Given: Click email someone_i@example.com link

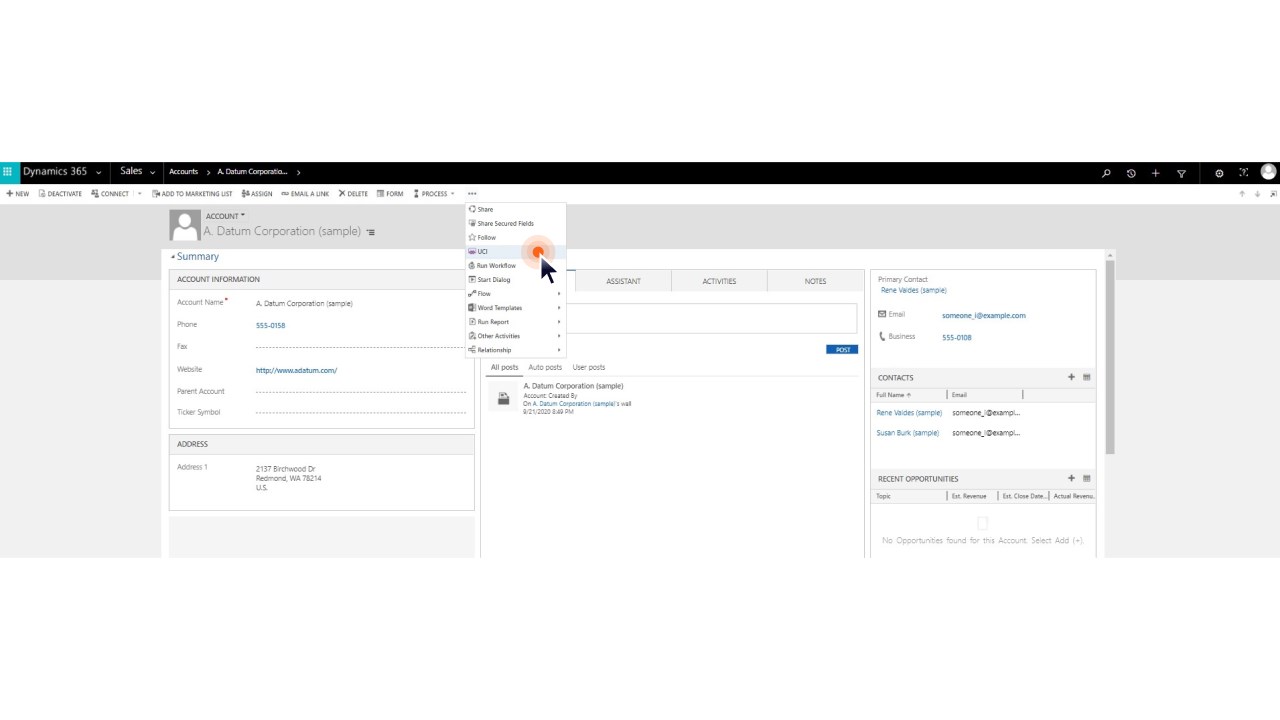Looking at the screenshot, I should pos(983,315).
